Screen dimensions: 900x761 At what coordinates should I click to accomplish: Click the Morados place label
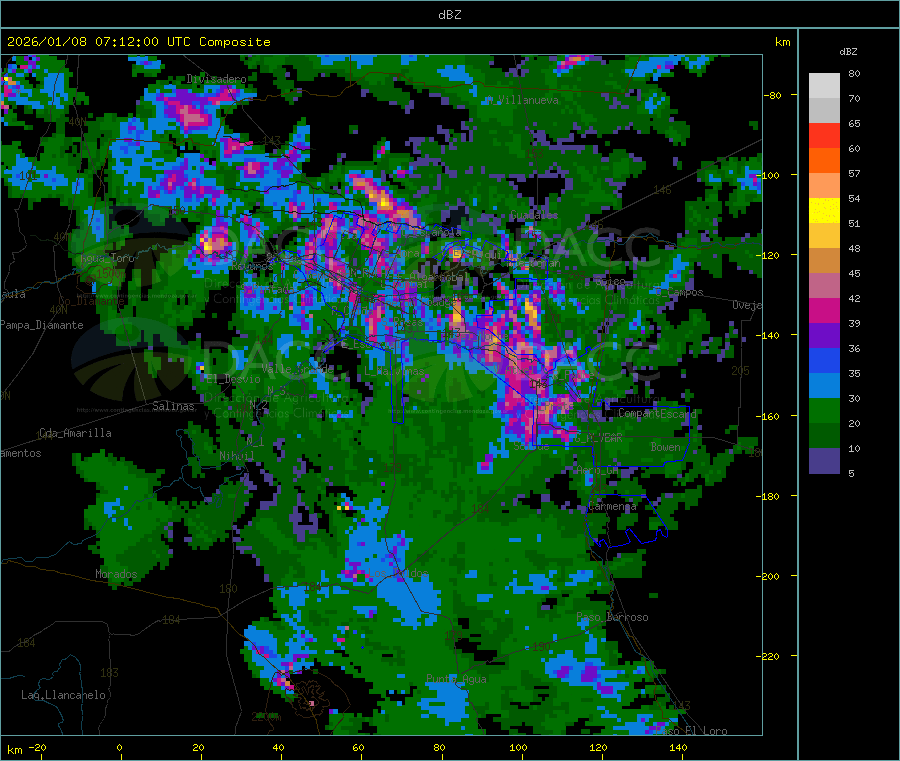pos(116,574)
